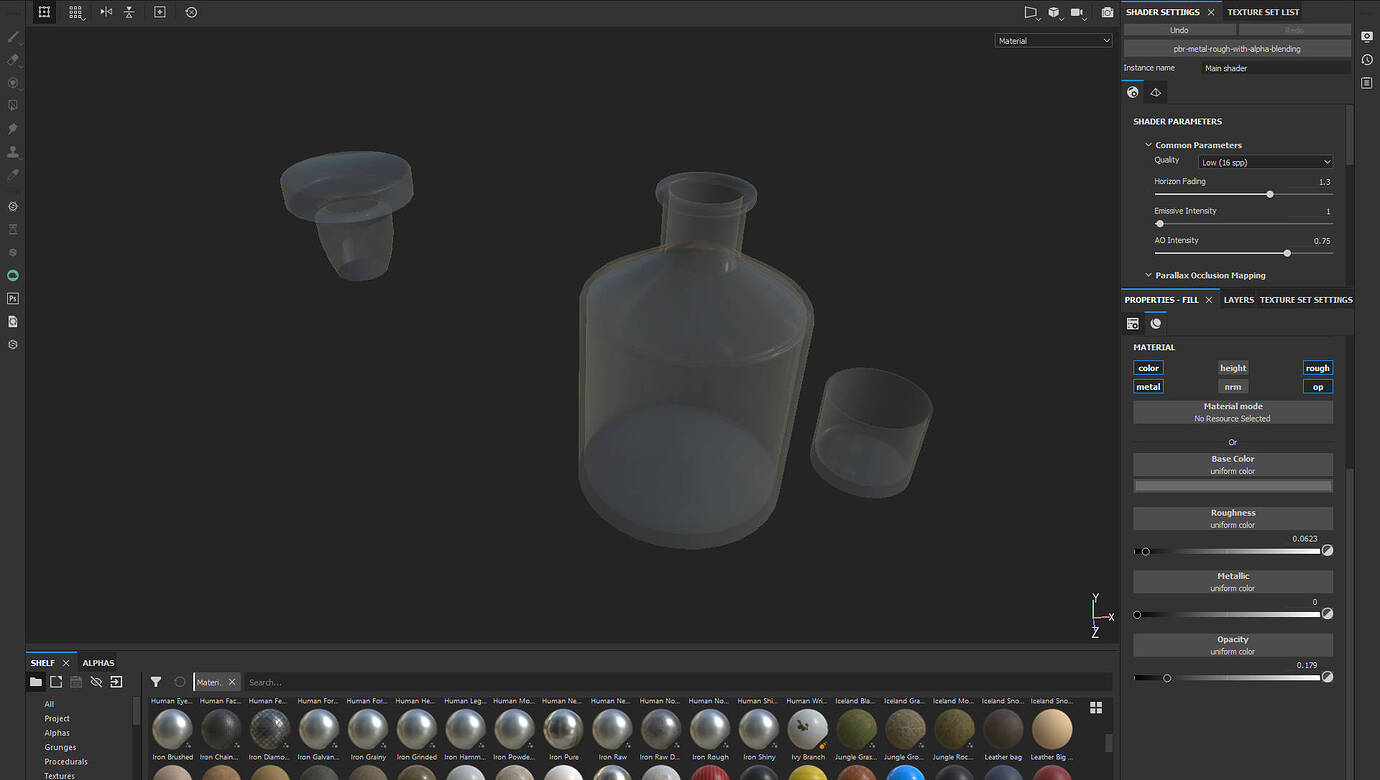
Task: Click the shelf folder icon
Action: click(36, 682)
